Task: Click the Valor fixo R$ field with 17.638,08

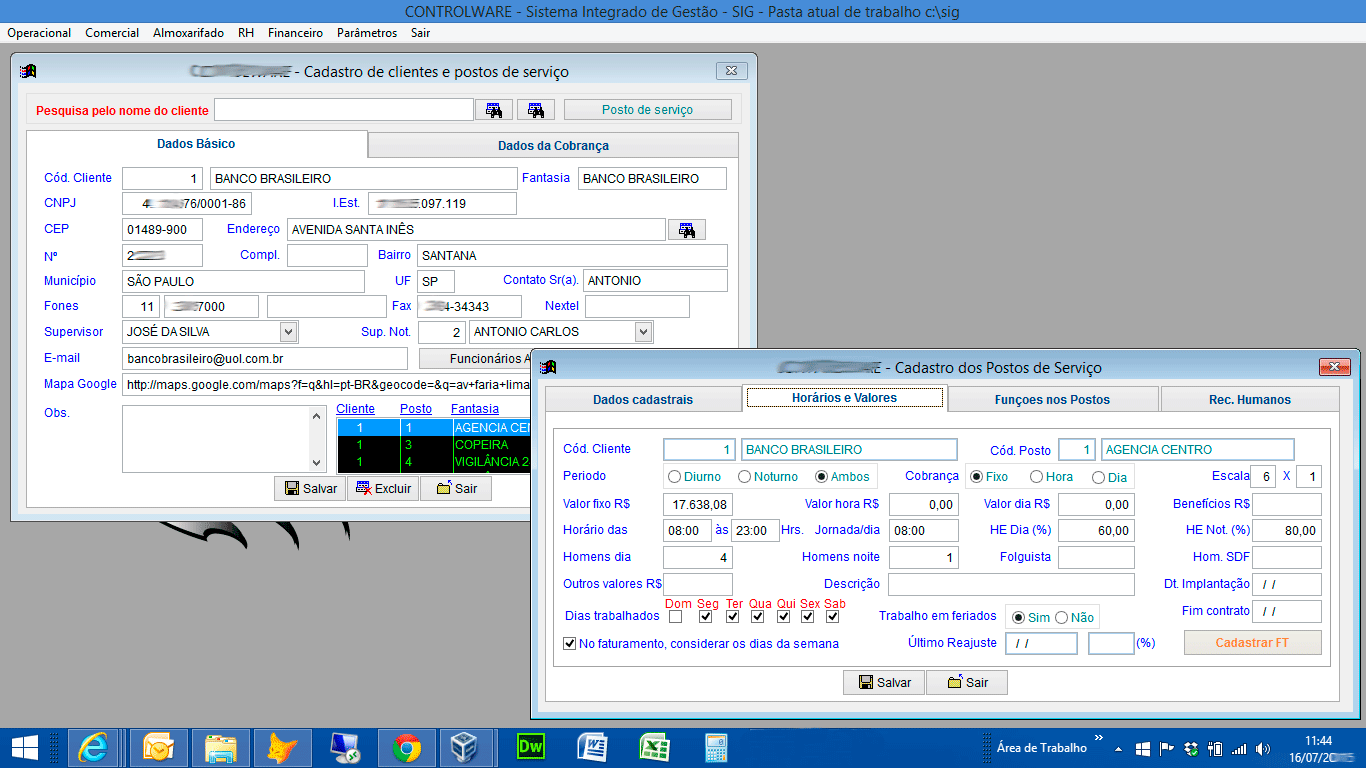Action: 698,505
